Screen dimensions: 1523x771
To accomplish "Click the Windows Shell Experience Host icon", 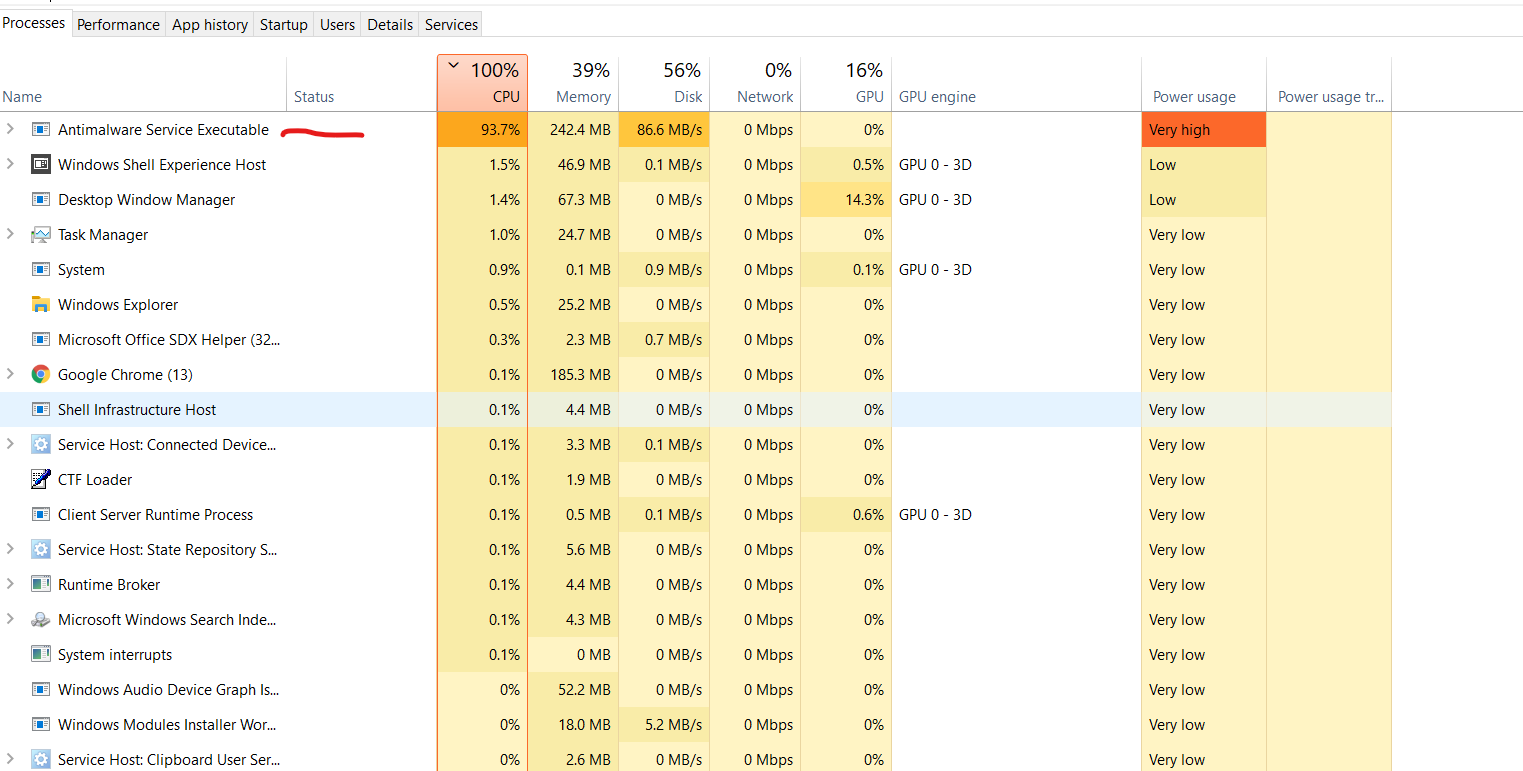I will (x=41, y=165).
